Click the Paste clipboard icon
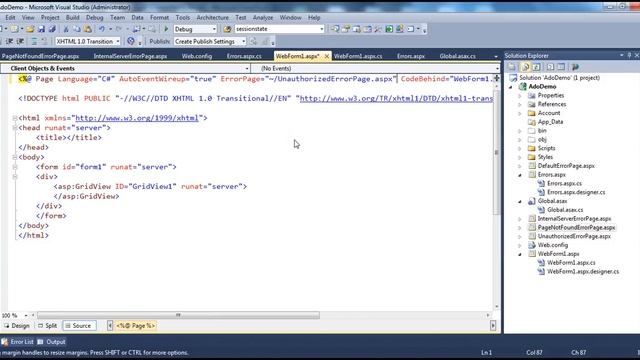640x360 pixels. (88, 29)
